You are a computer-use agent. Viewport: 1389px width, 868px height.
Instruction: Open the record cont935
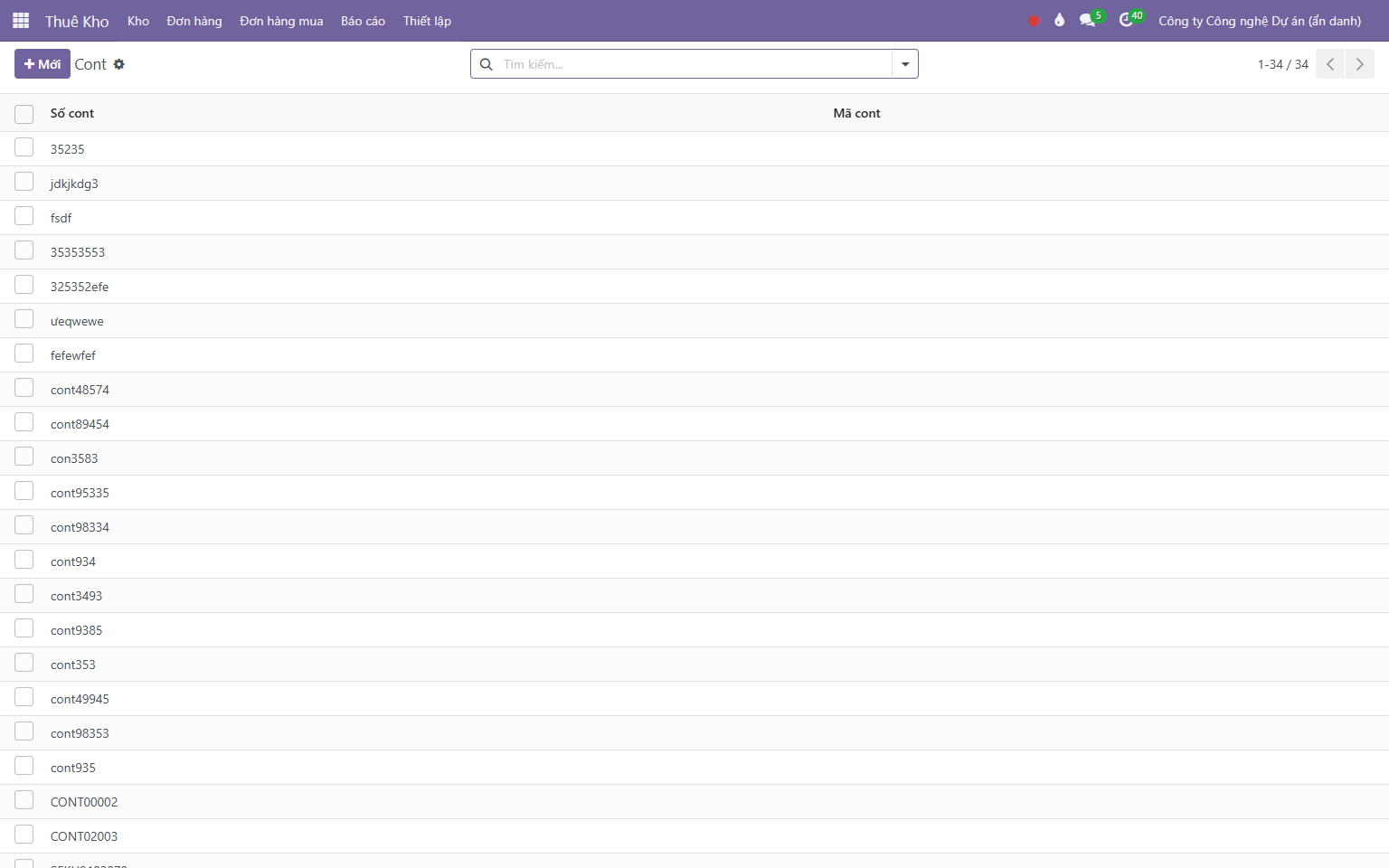pos(73,768)
